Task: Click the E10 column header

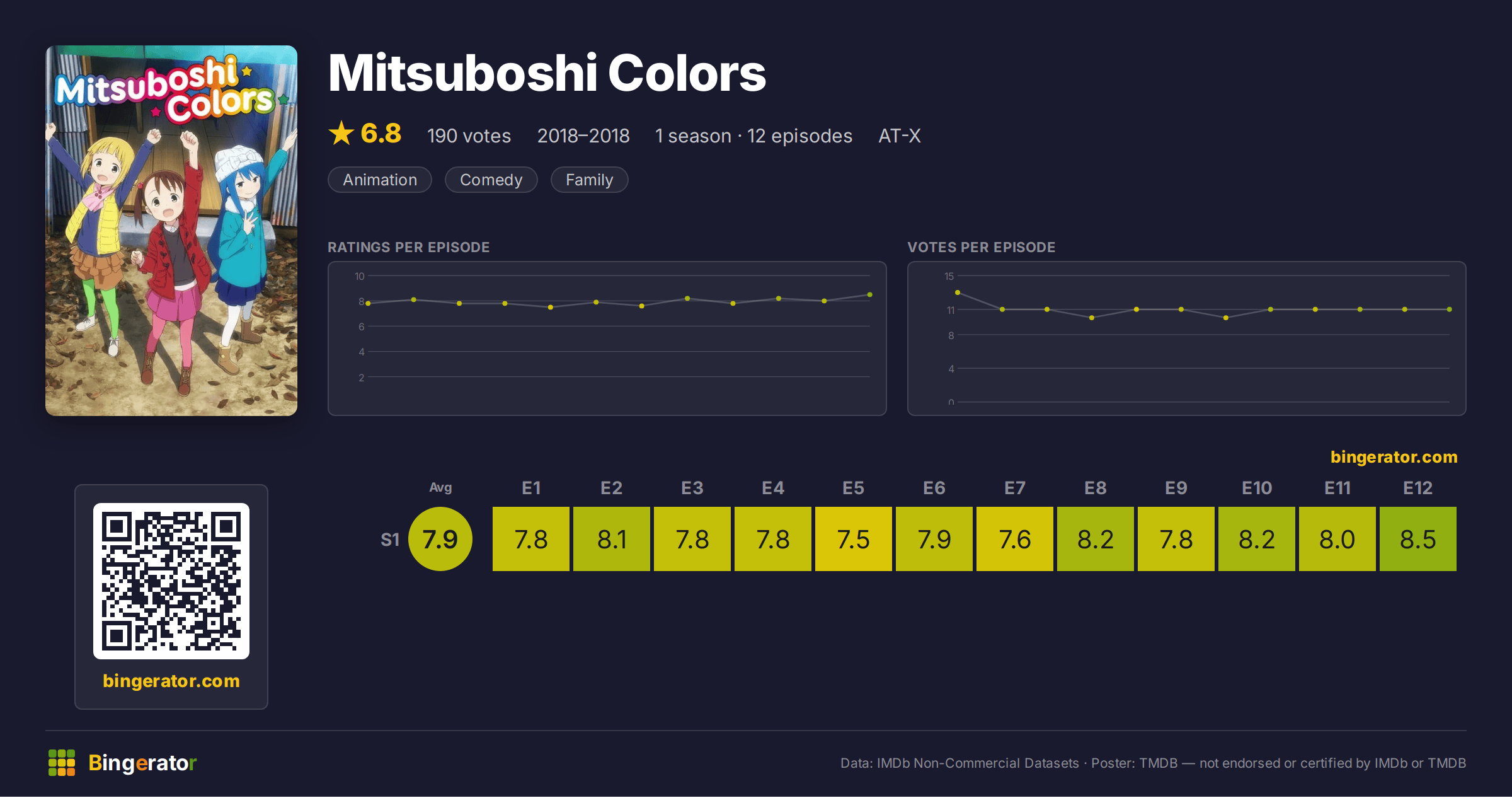Action: (1257, 488)
